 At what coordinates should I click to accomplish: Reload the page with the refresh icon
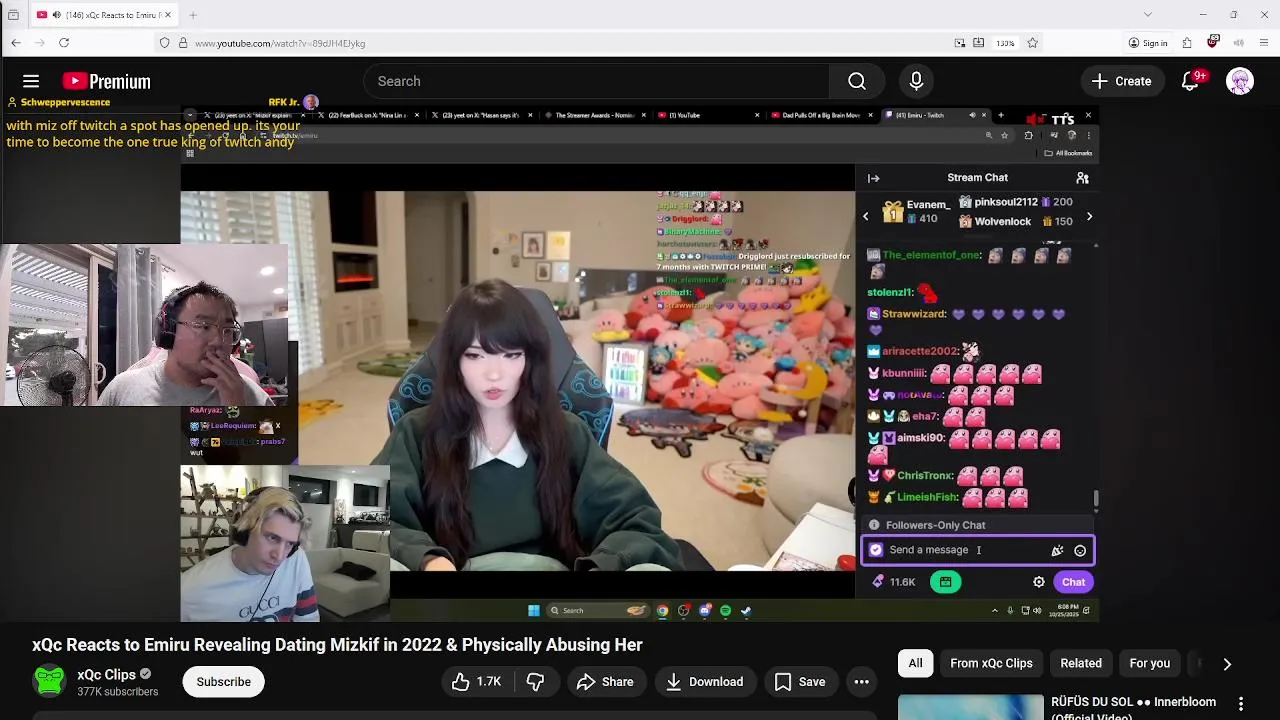64,43
